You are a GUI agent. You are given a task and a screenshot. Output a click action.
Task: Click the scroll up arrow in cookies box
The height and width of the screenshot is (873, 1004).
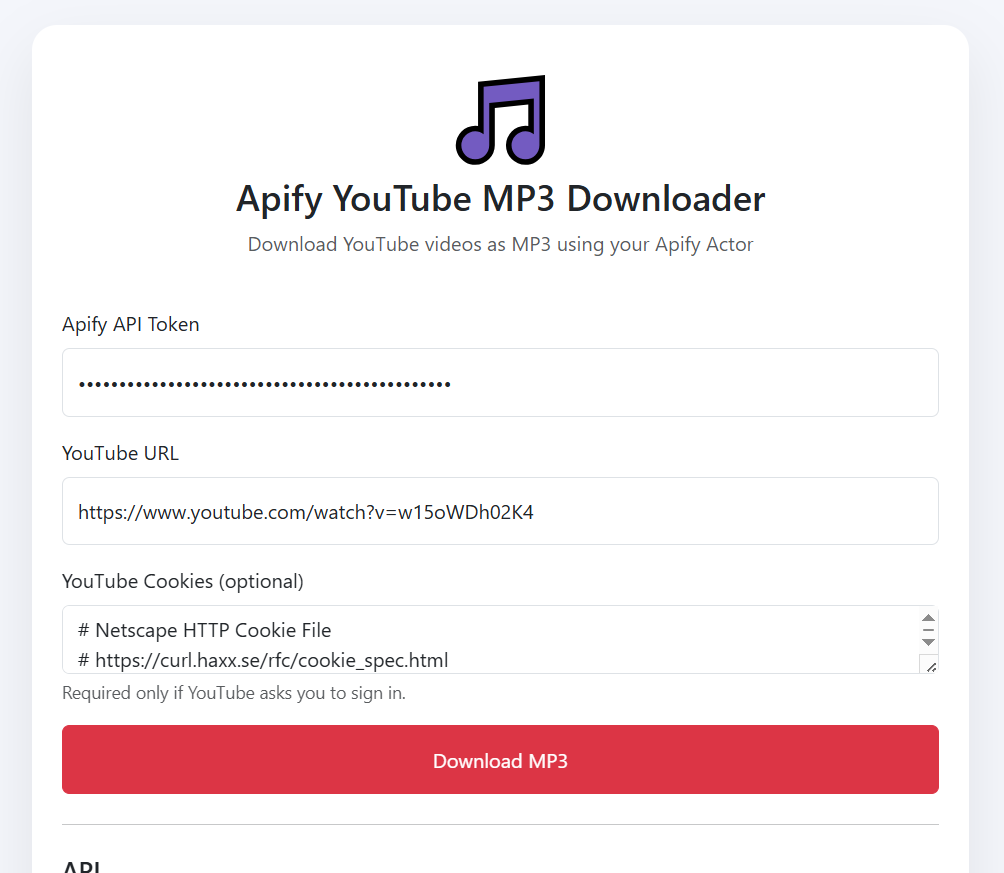(x=928, y=618)
